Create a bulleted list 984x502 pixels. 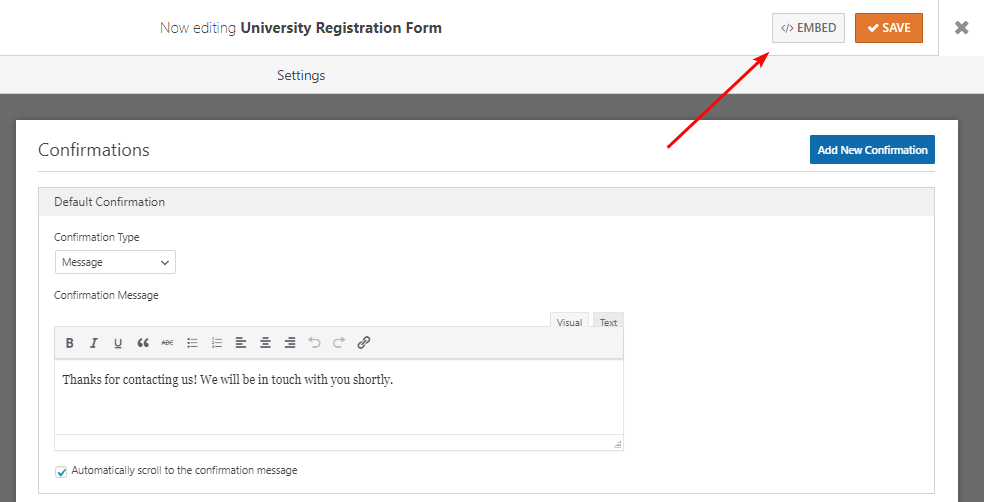pyautogui.click(x=192, y=343)
